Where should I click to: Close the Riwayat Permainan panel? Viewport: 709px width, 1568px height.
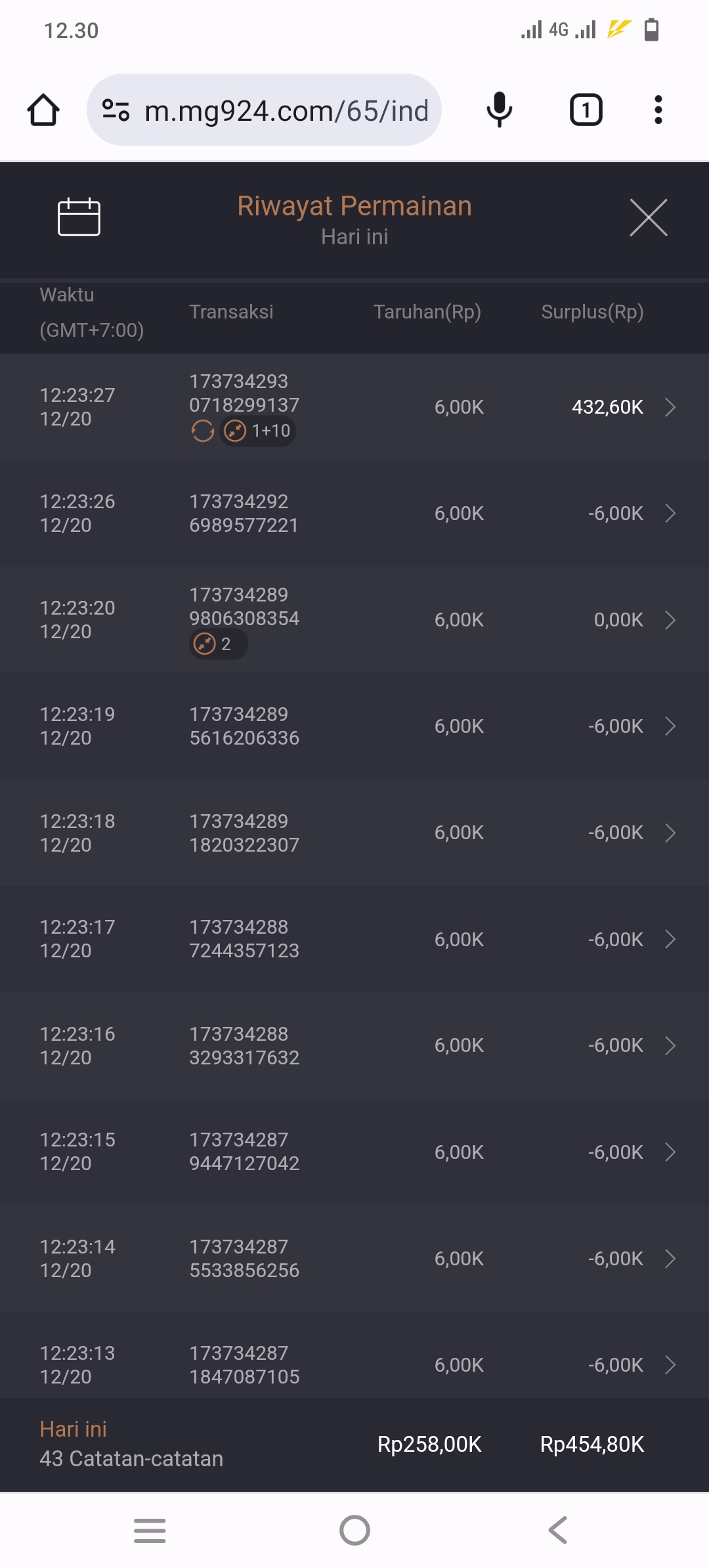[x=649, y=217]
